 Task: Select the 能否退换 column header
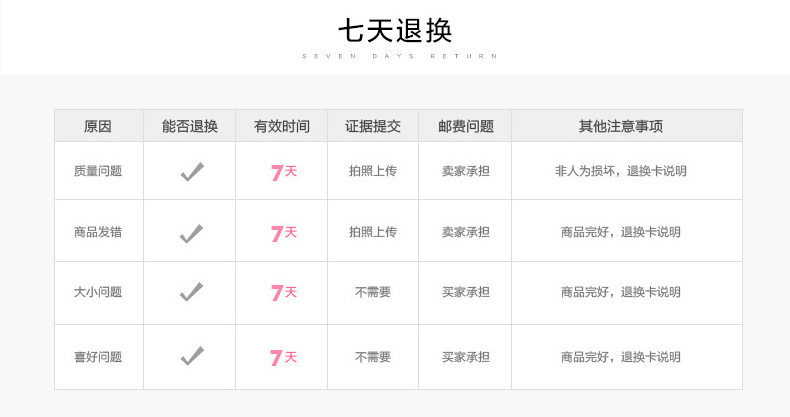tap(190, 127)
